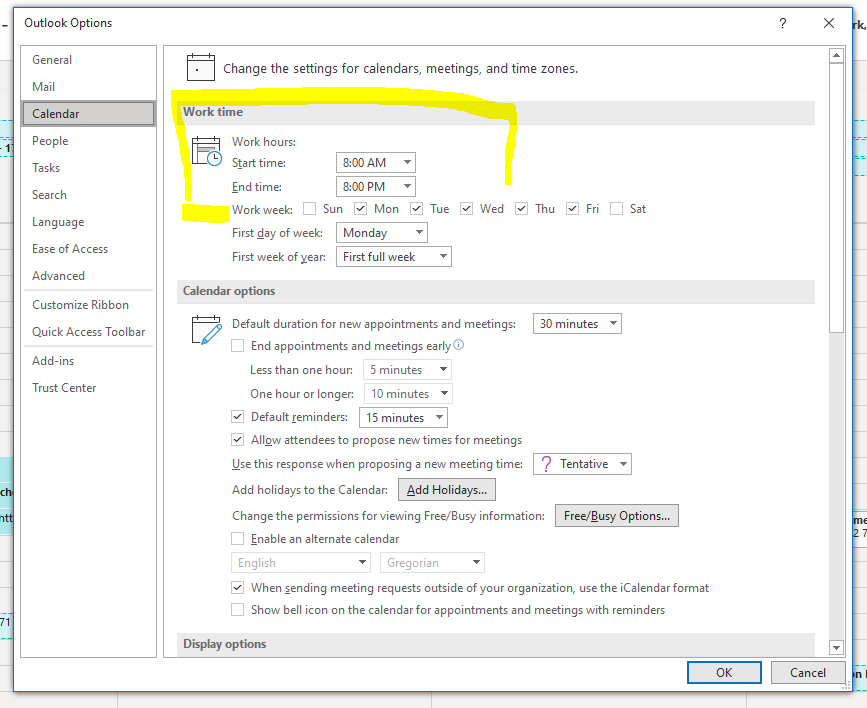Click the scrollbar up arrow

[x=836, y=55]
